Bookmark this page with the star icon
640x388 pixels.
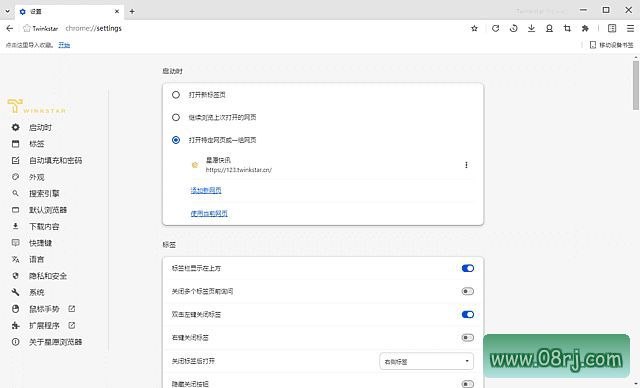[474, 29]
